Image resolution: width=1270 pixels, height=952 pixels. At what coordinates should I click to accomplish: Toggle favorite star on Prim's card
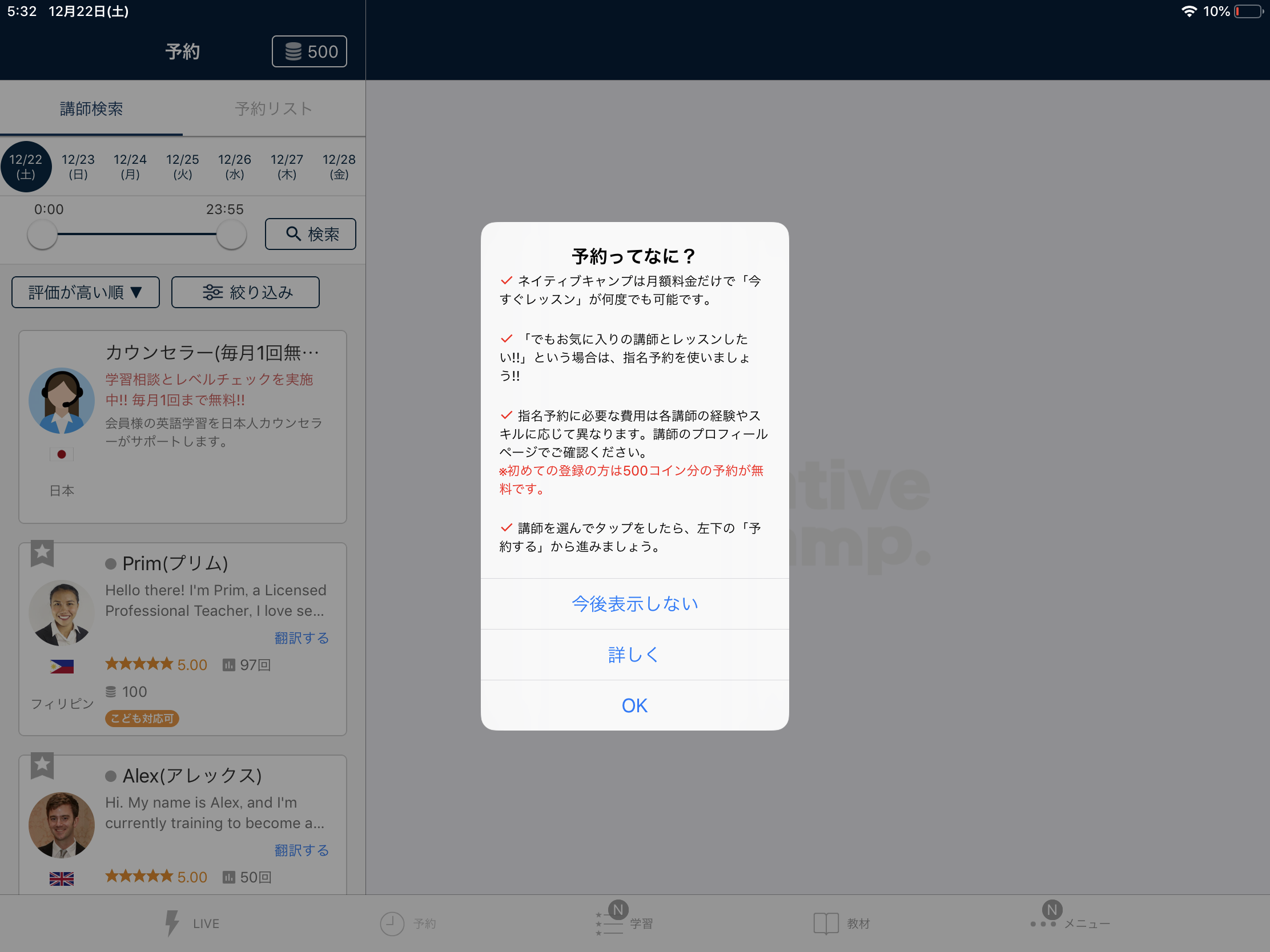tap(42, 553)
